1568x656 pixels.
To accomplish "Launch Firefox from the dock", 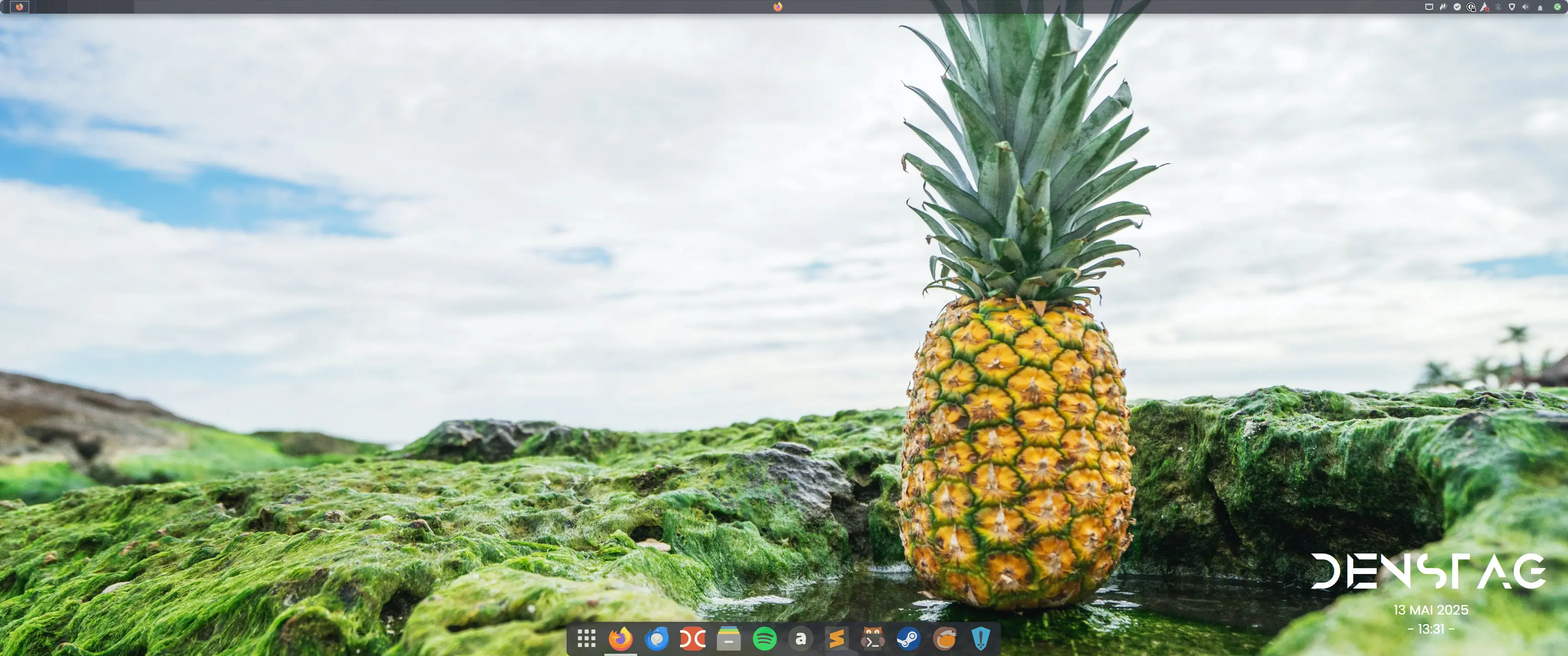I will [620, 638].
